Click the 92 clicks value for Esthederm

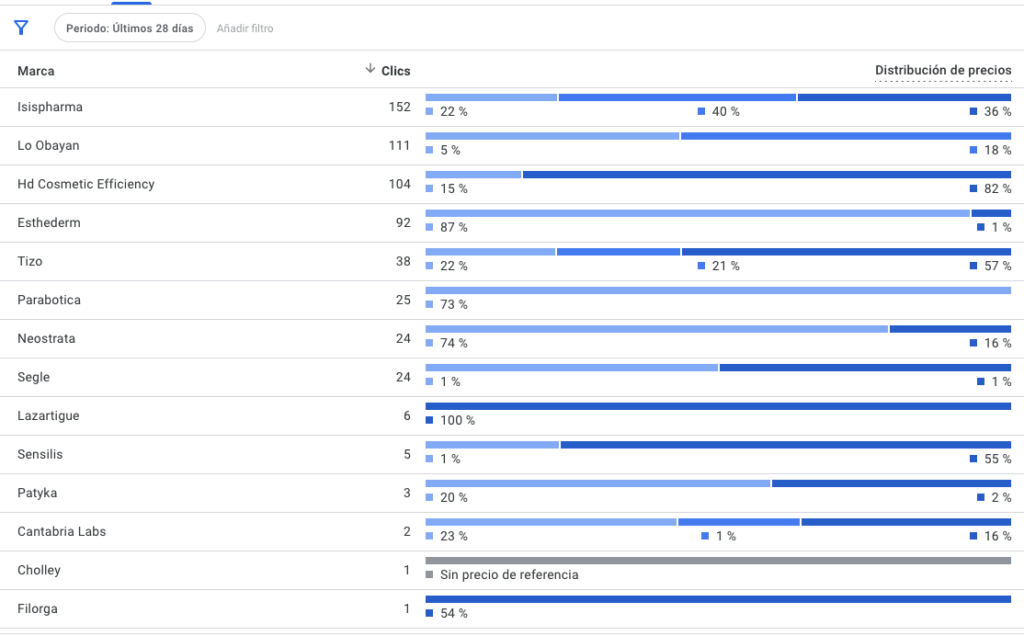click(x=403, y=223)
